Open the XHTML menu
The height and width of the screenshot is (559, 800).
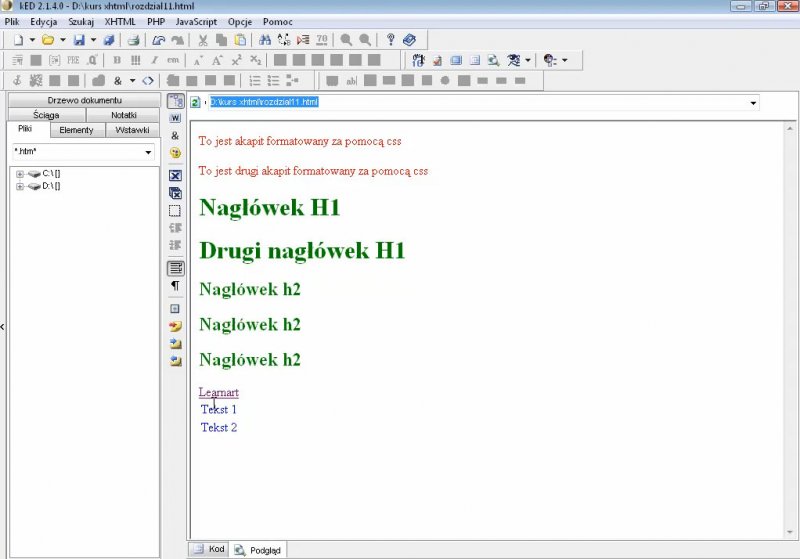[x=120, y=21]
